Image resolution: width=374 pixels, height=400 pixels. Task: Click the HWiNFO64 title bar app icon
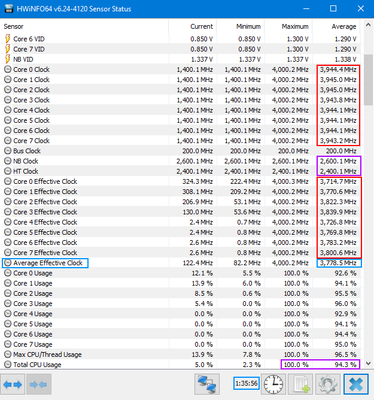[x=9, y=8]
